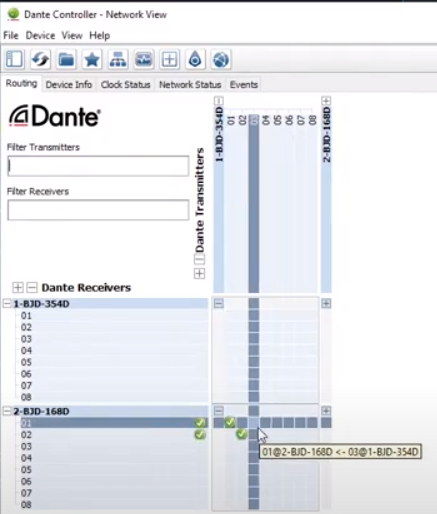The image size is (437, 514).
Task: Subscribe 2-BJD-168D channel 01 to transmit 03
Action: [x=254, y=423]
